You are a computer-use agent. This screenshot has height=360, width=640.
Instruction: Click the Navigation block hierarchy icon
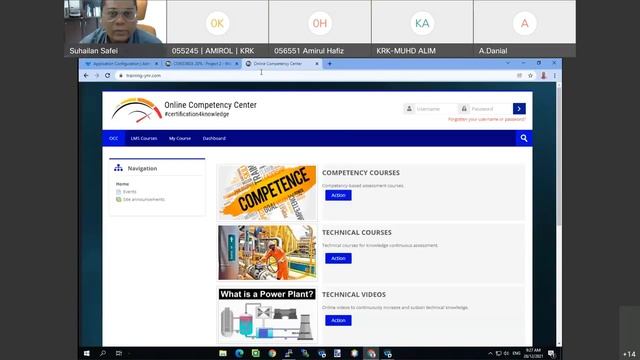(118, 168)
